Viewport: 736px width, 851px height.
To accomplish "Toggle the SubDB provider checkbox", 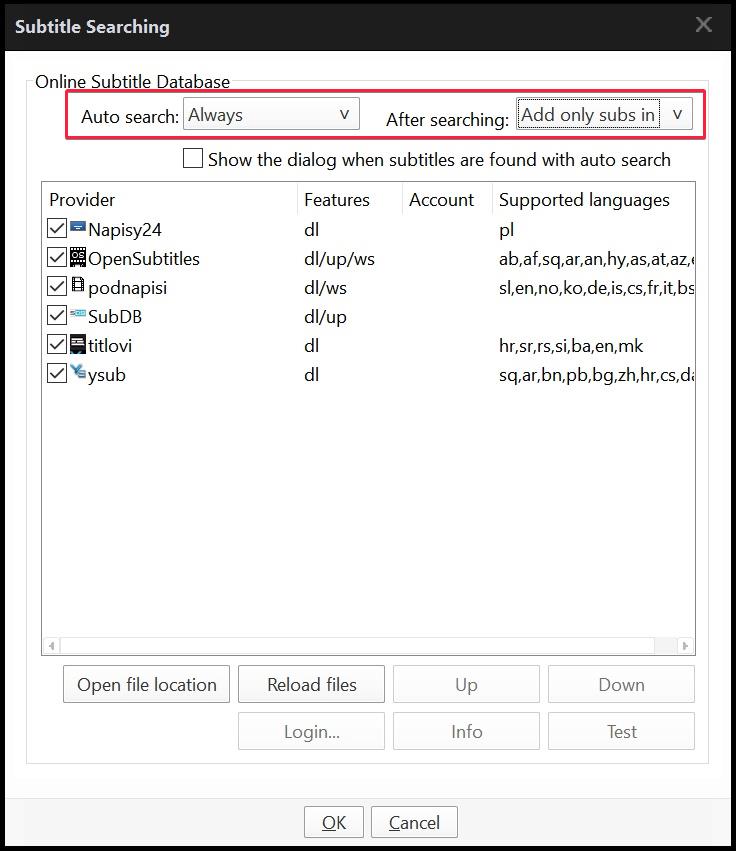I will pyautogui.click(x=57, y=315).
